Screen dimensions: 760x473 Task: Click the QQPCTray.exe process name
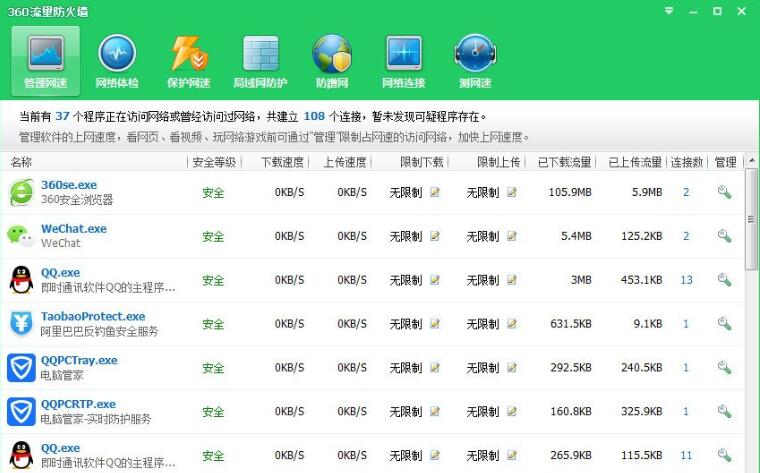[79, 361]
